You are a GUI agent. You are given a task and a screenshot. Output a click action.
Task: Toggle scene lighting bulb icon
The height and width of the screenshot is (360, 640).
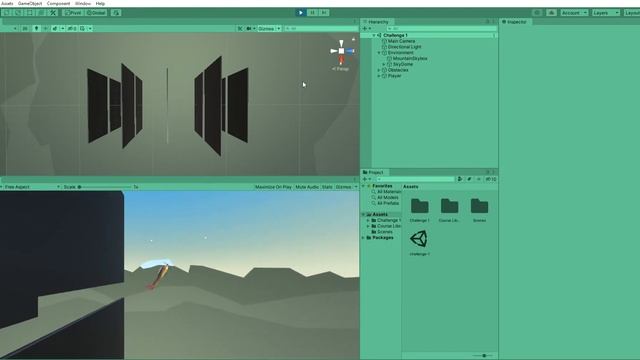coord(36,29)
